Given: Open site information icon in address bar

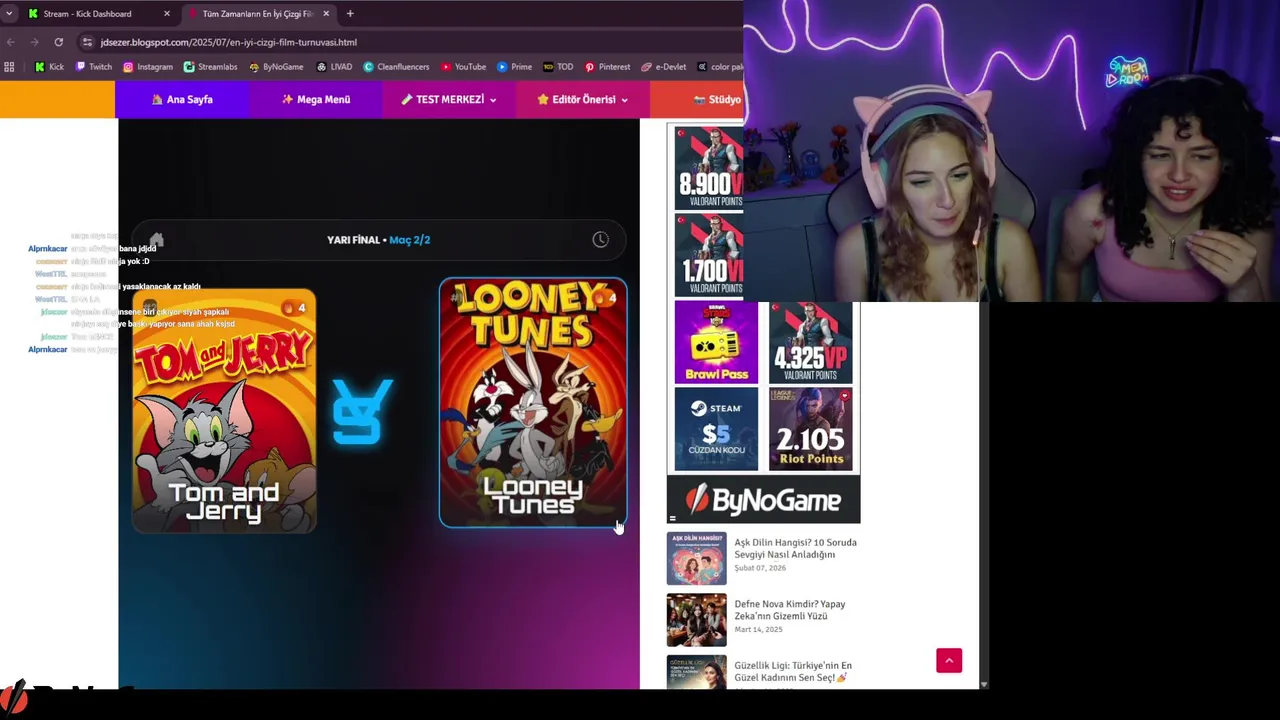Looking at the screenshot, I should coord(88,42).
